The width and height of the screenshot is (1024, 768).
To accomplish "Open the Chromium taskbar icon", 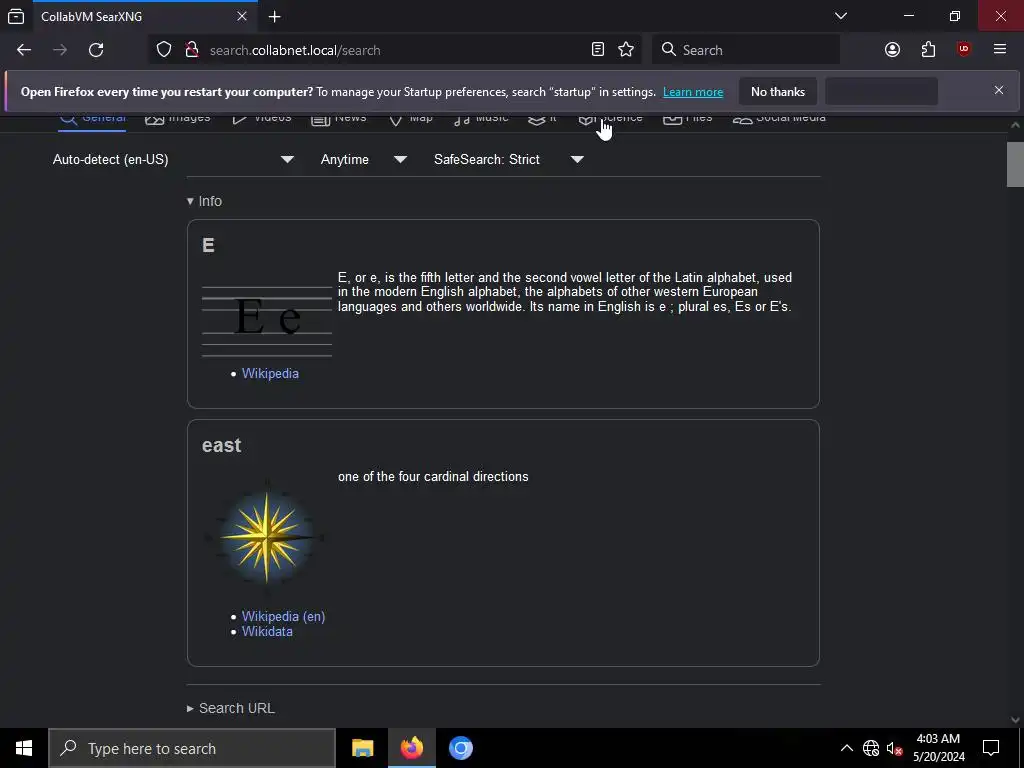I will [x=460, y=748].
